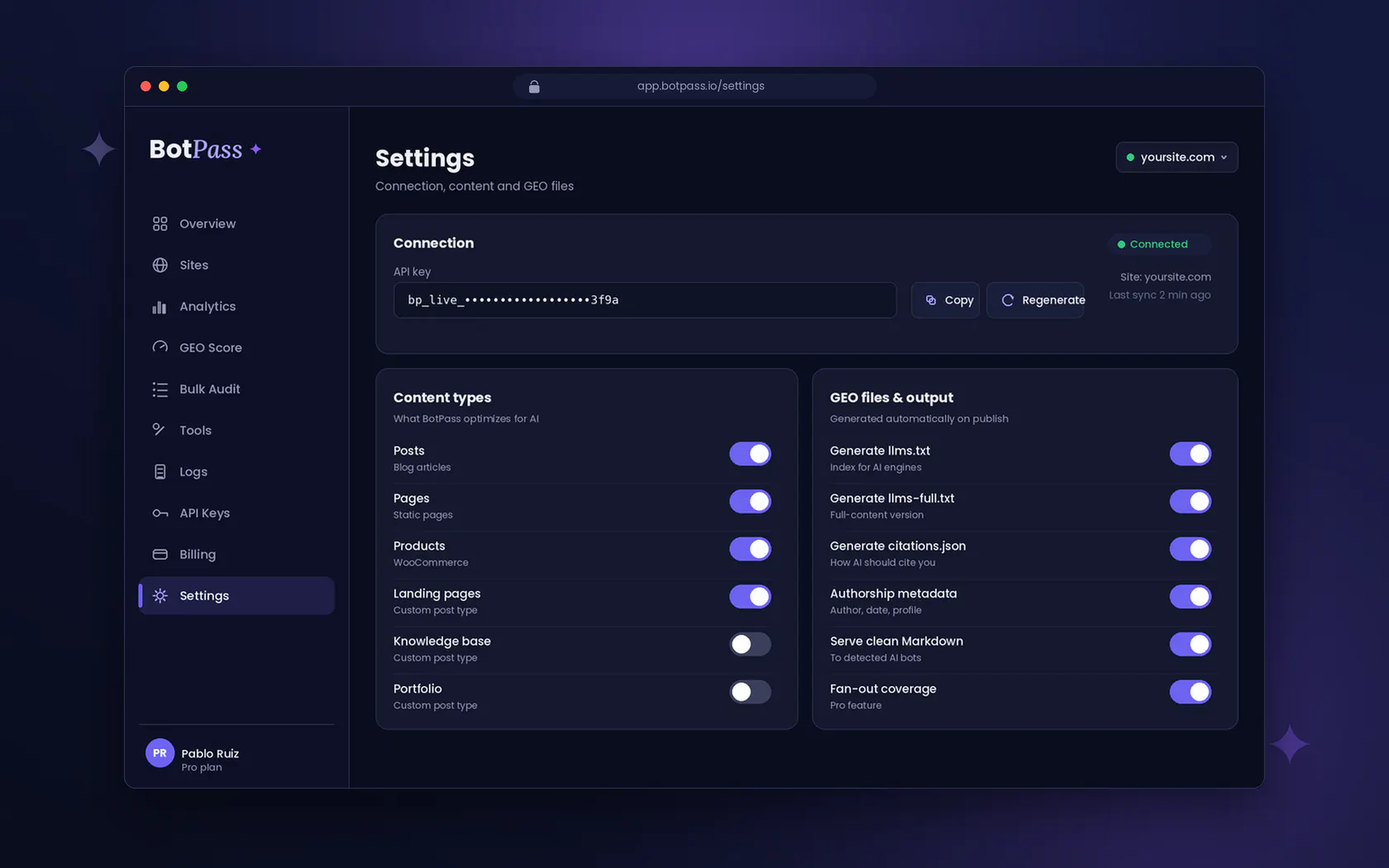Click the Connected status badge

click(1158, 244)
